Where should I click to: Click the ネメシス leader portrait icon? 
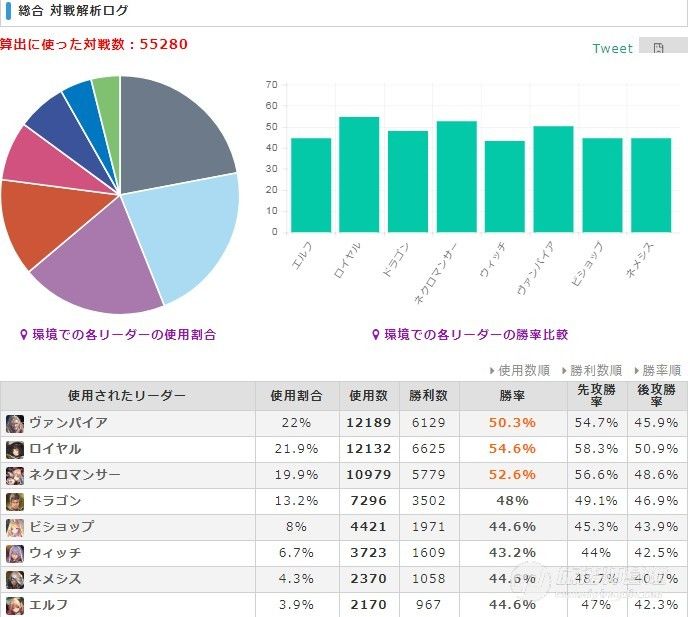click(x=15, y=579)
